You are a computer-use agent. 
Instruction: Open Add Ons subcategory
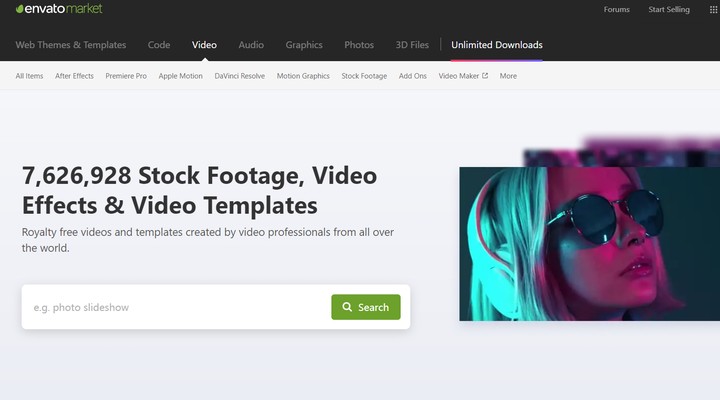413,76
